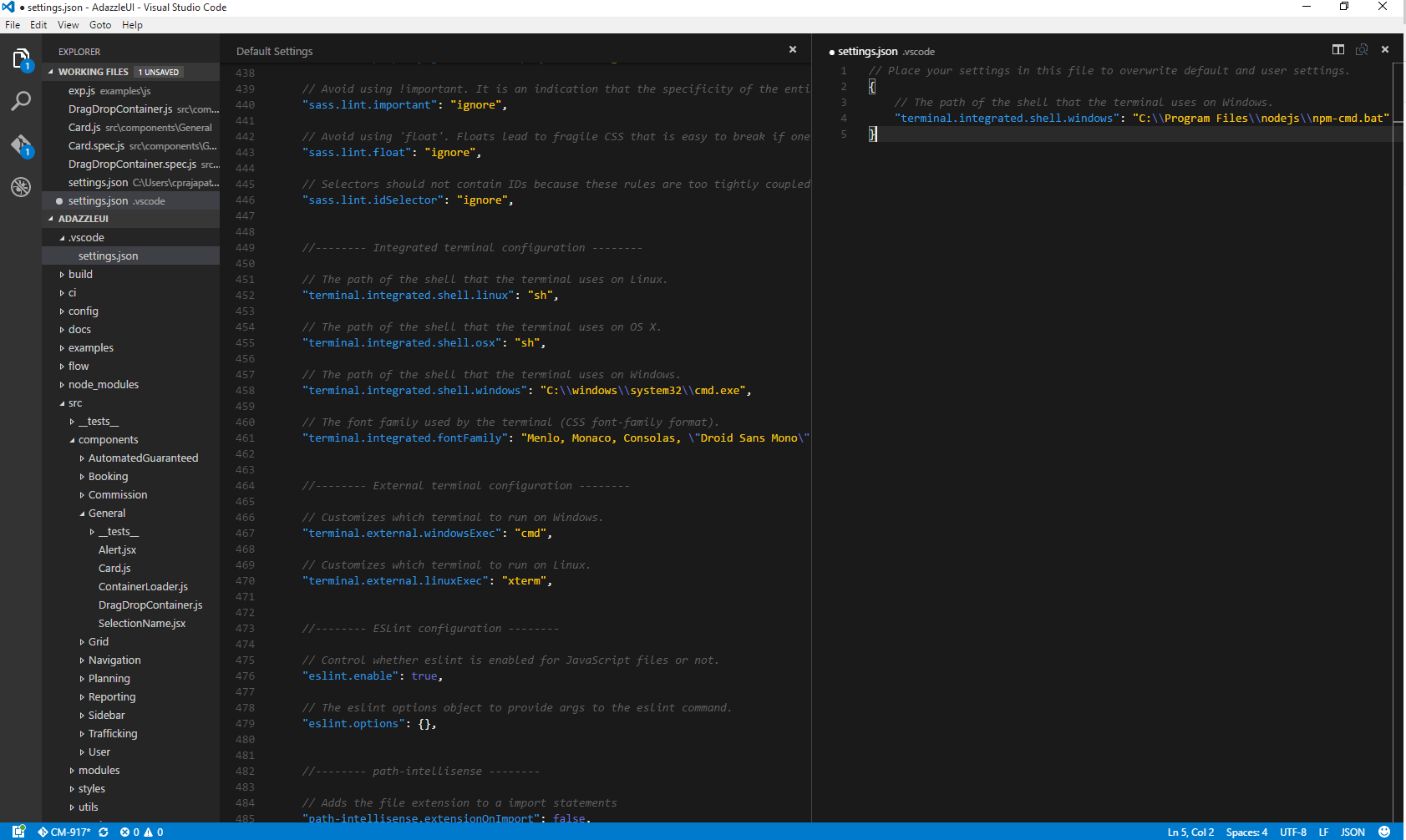Click the Split Editor icon on settings.json

point(1337,49)
